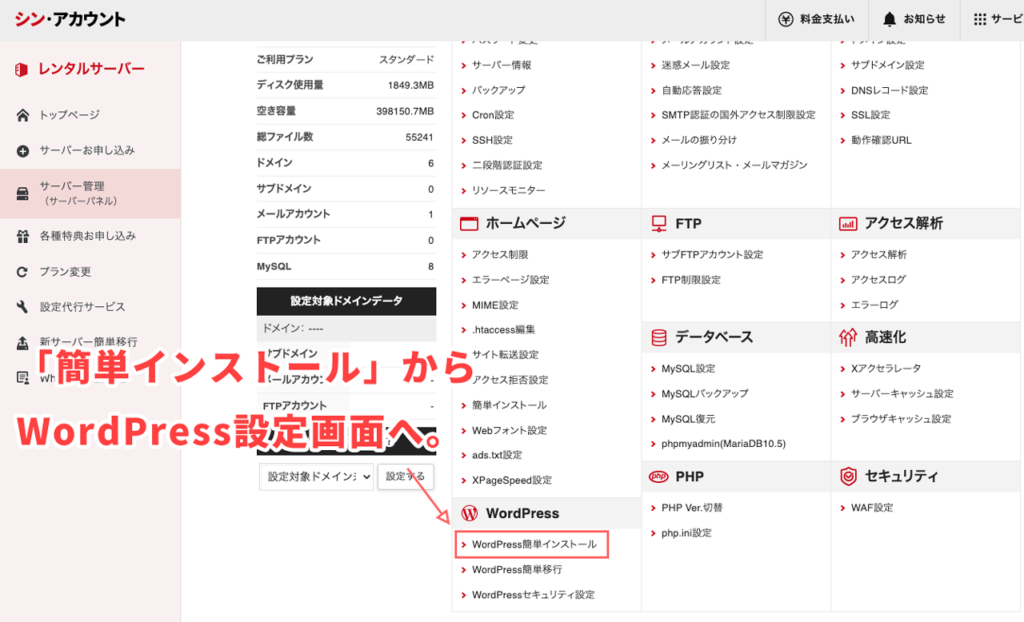Open the services grid icon

pos(980,20)
